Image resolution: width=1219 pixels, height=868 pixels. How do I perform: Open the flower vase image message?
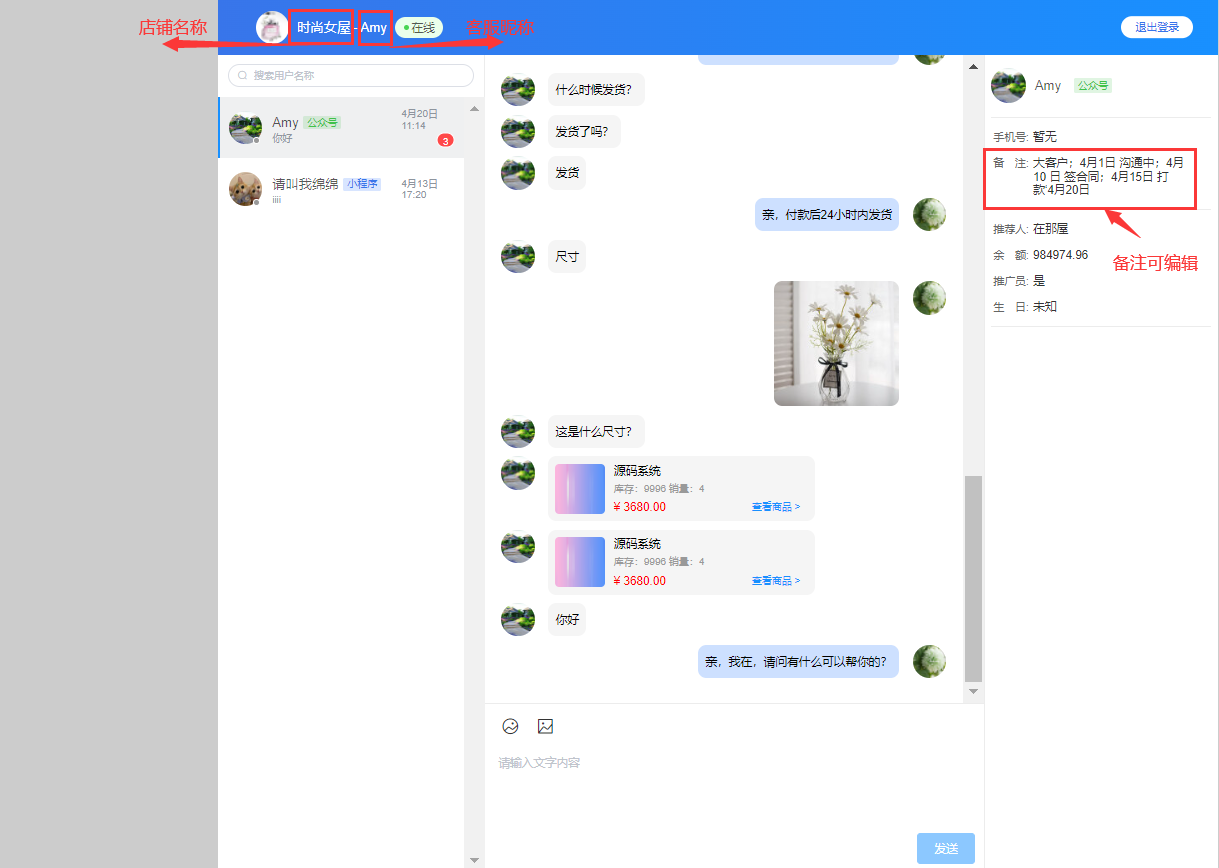(x=836, y=343)
